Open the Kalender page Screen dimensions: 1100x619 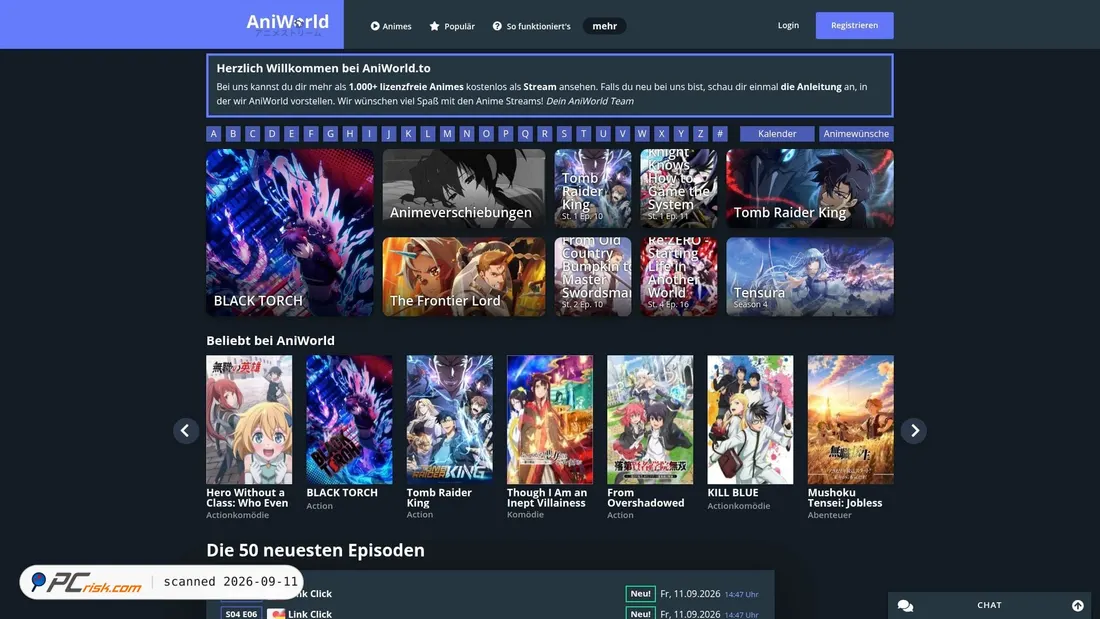777,133
